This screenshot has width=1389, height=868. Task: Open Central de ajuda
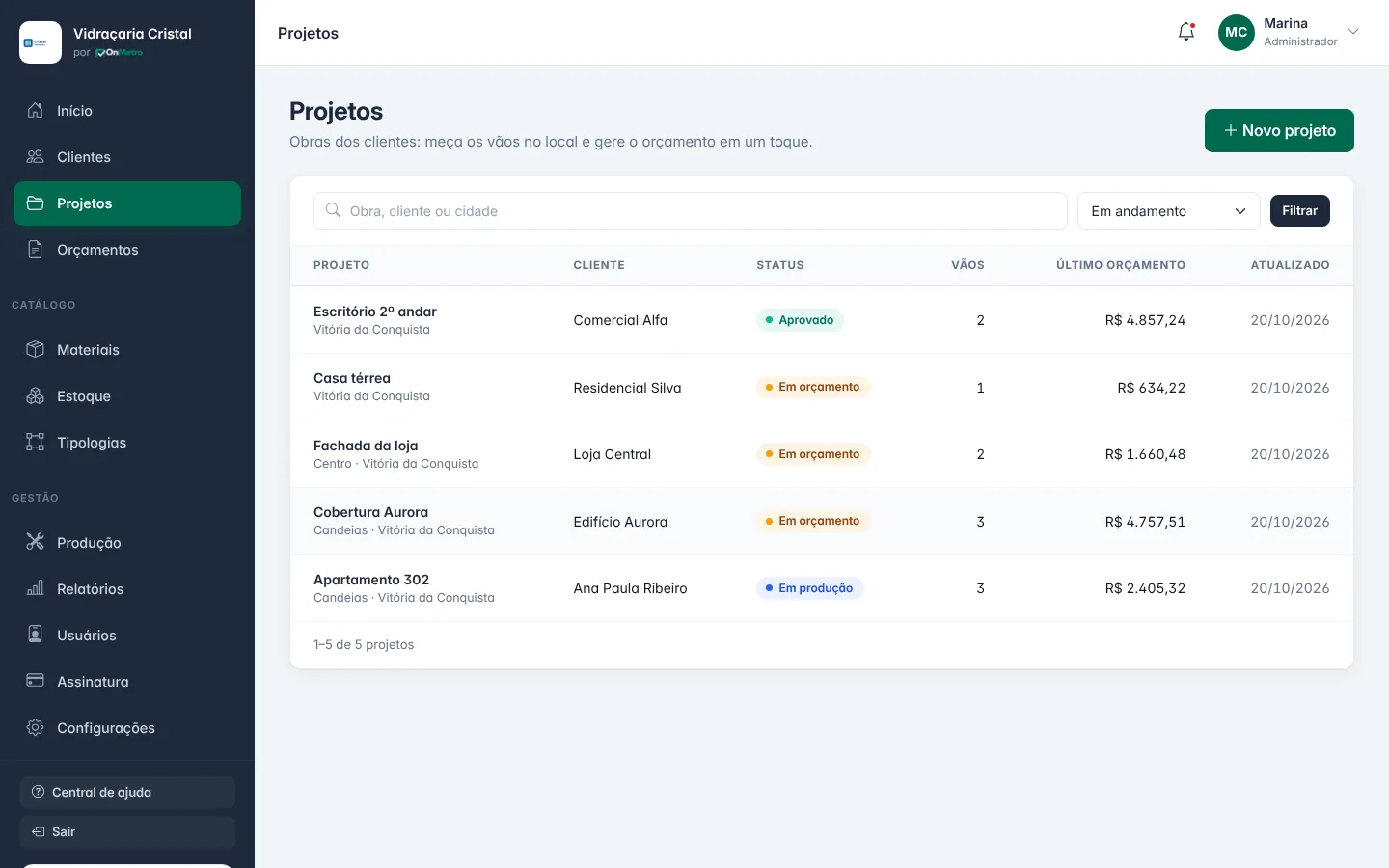coord(127,792)
